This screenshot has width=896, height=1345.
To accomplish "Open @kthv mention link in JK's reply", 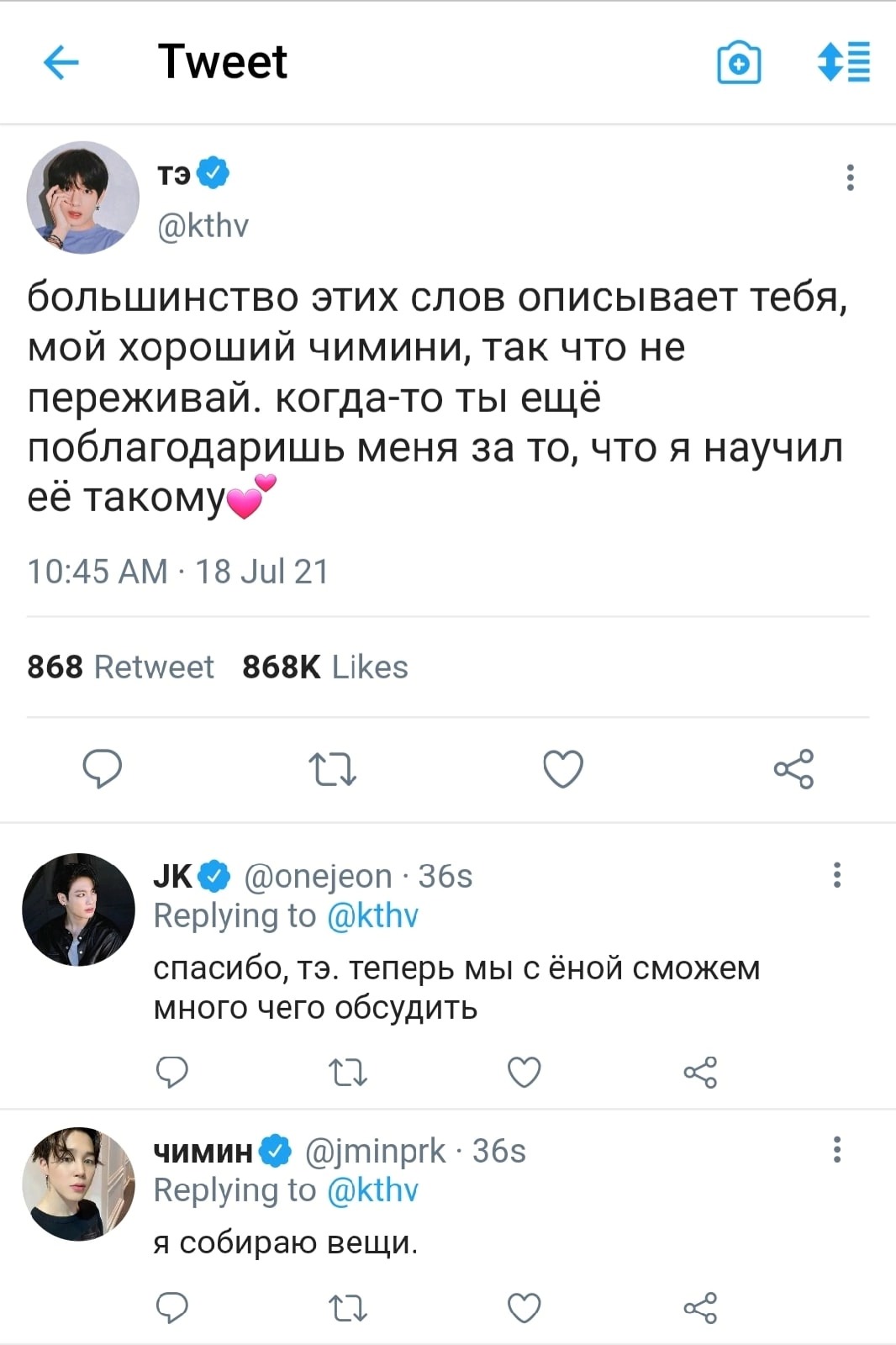I will (372, 915).
